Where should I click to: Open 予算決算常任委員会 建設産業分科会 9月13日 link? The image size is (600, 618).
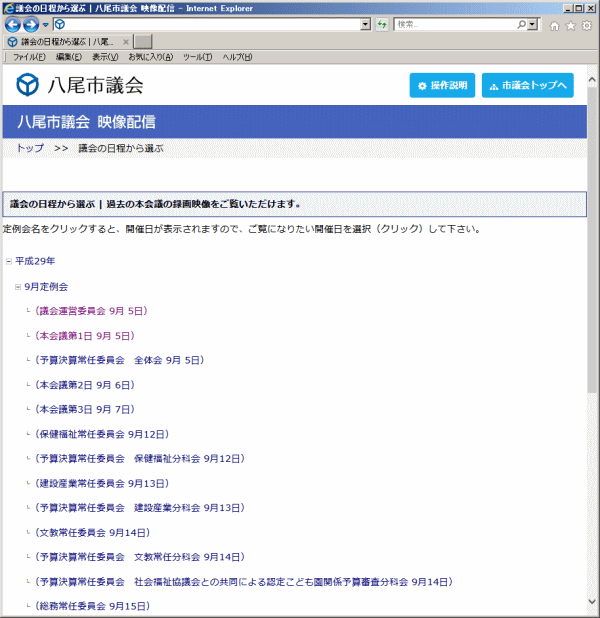pos(140,508)
